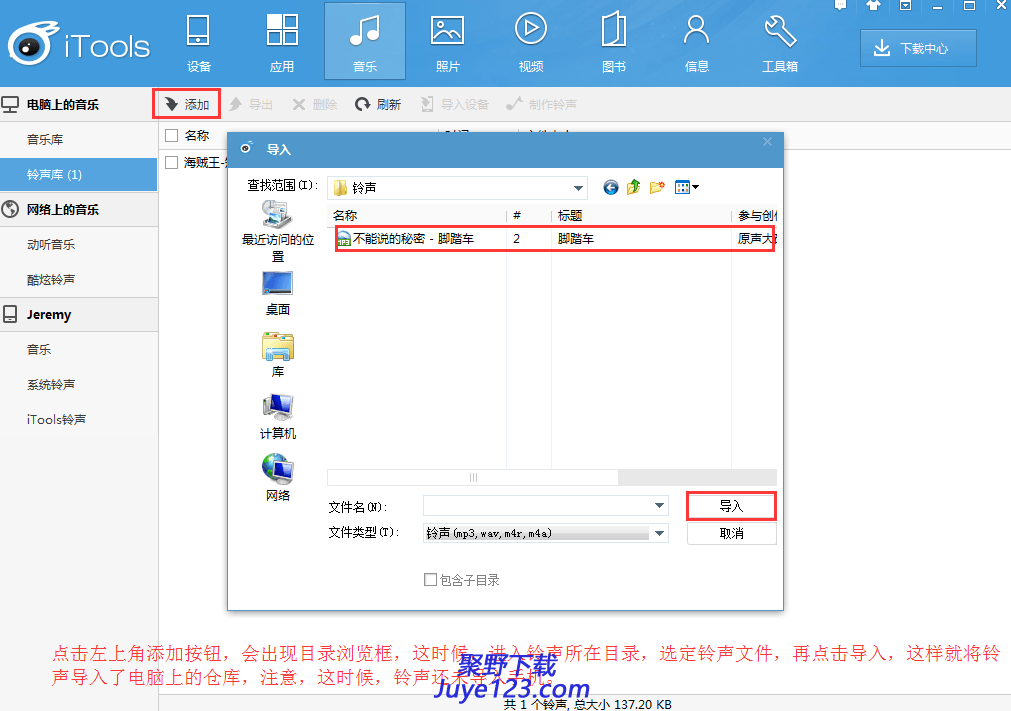This screenshot has height=711, width=1011.
Task: Open the 应用 (Apps) section
Action: pyautogui.click(x=282, y=43)
